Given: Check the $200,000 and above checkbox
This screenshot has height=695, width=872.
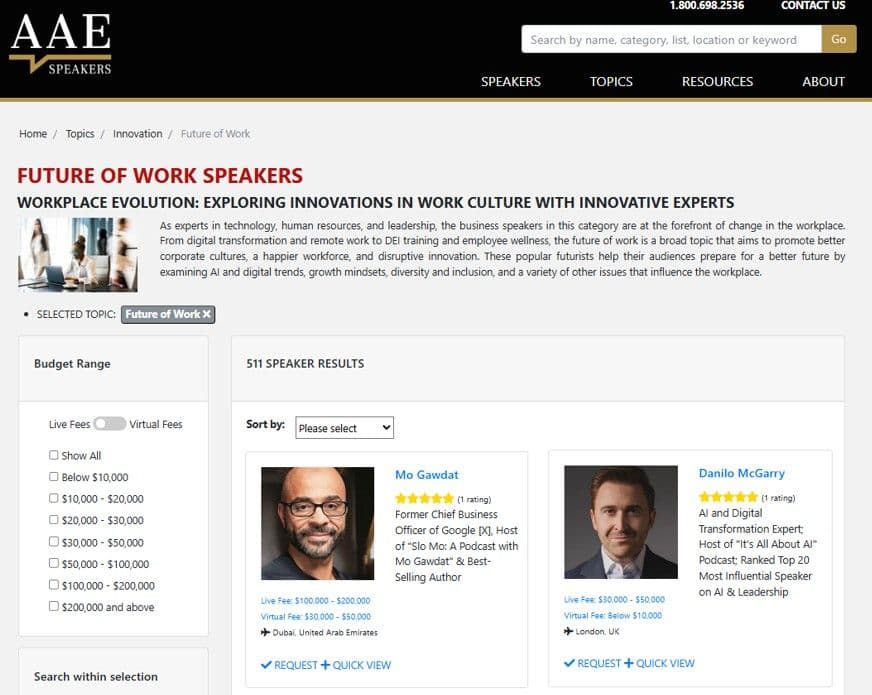Looking at the screenshot, I should (x=53, y=607).
